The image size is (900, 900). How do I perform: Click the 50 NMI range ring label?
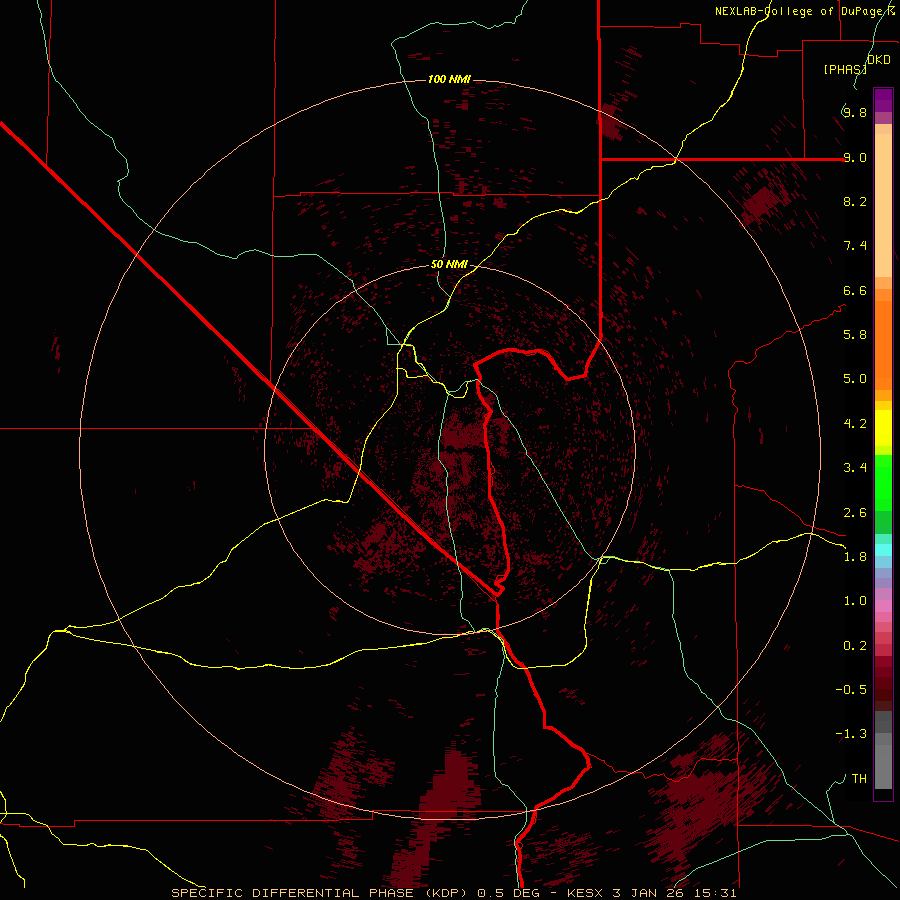tap(449, 265)
